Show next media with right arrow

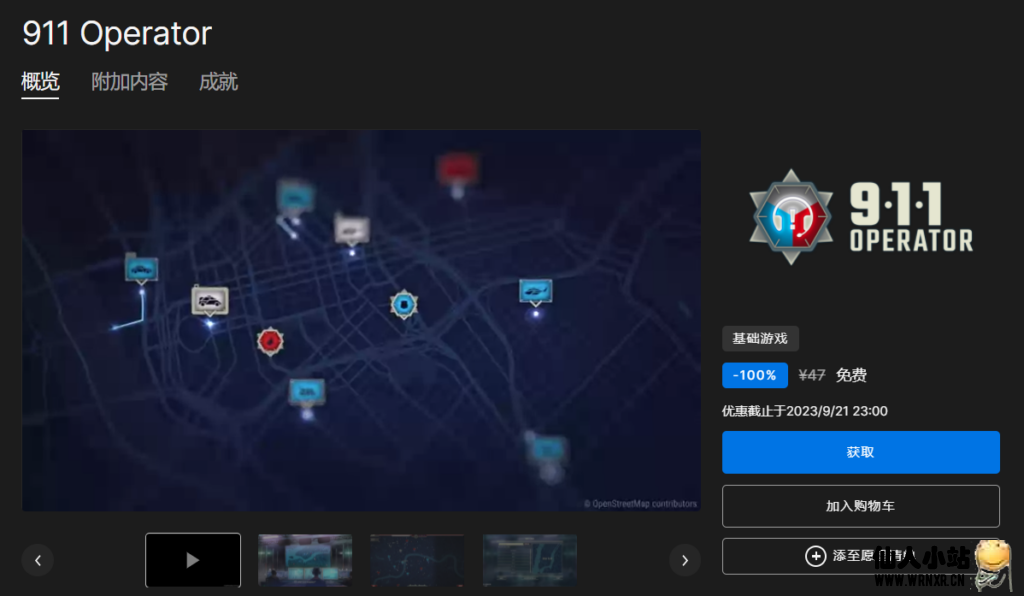click(x=685, y=560)
